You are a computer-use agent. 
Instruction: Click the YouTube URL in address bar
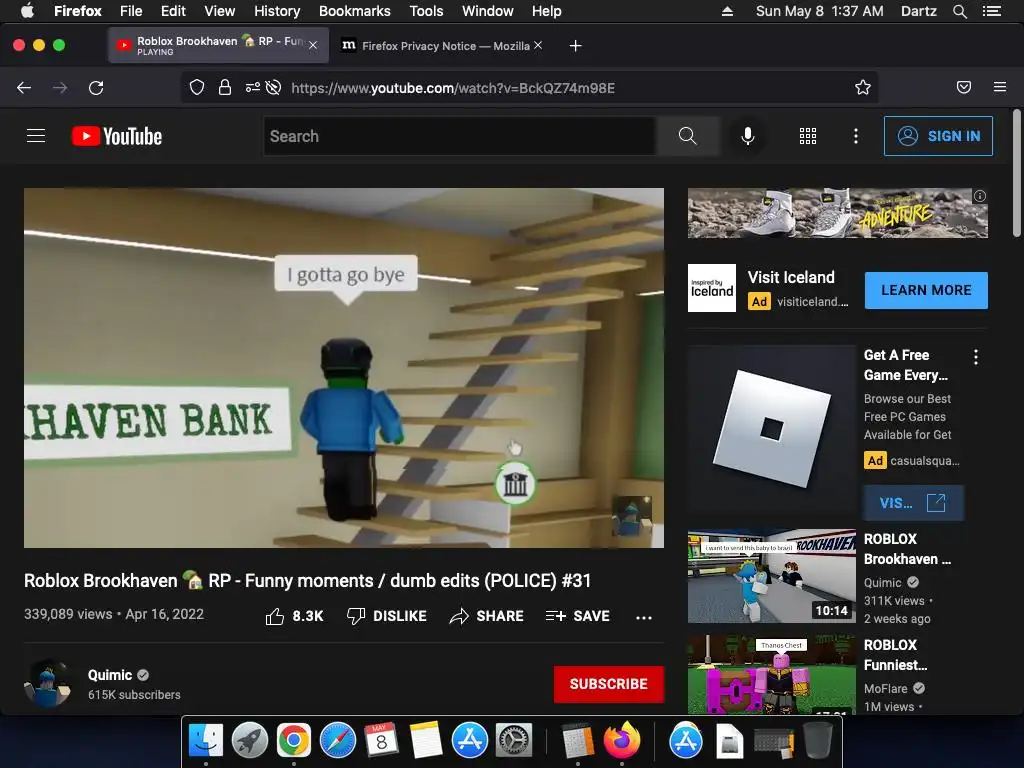tap(453, 88)
